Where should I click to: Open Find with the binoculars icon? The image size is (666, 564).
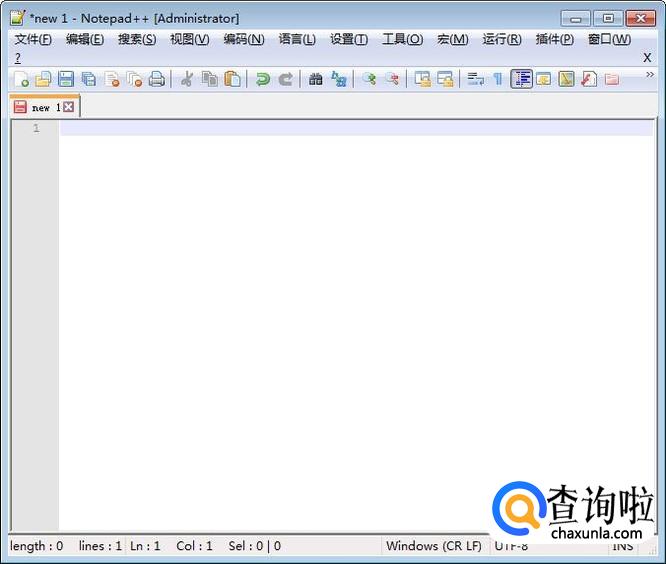[x=316, y=79]
